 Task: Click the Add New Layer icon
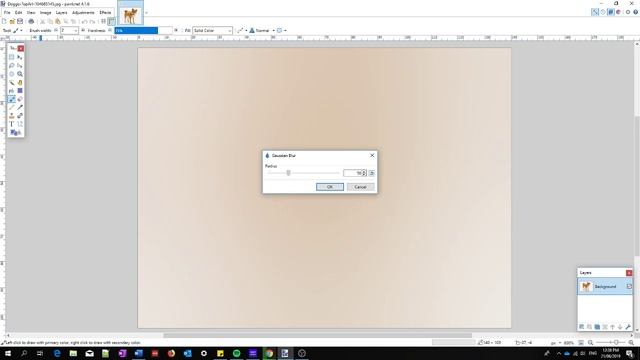(581, 327)
